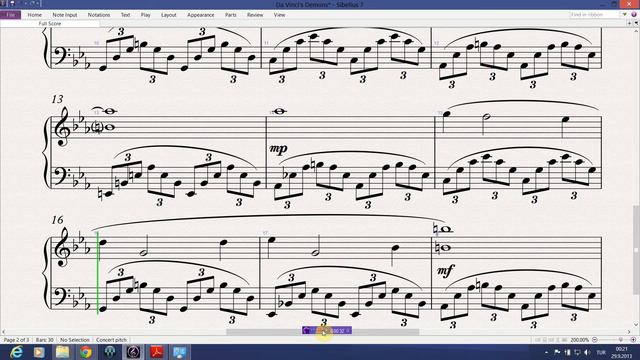Open the Layout ribbon tab
Image resolution: width=640 pixels, height=360 pixels.
click(169, 15)
